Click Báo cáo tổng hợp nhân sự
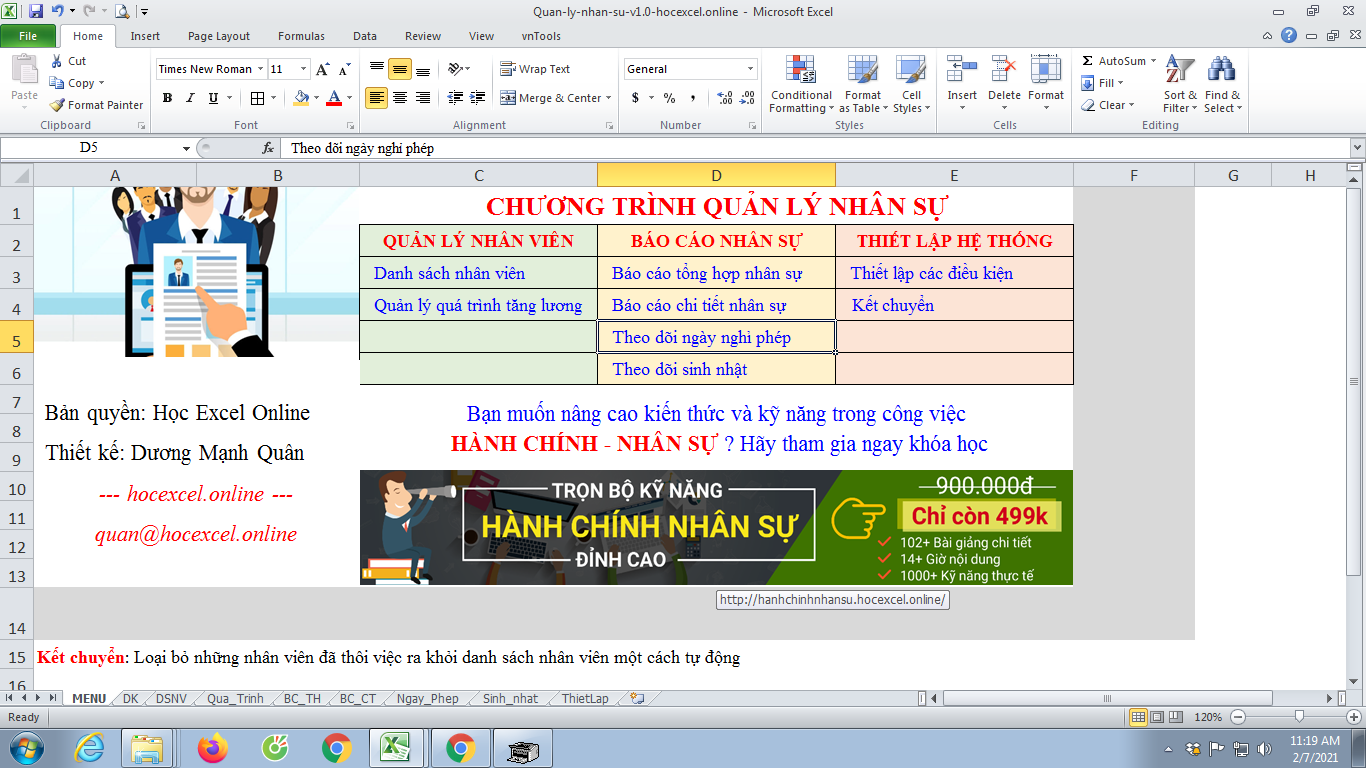 (706, 273)
